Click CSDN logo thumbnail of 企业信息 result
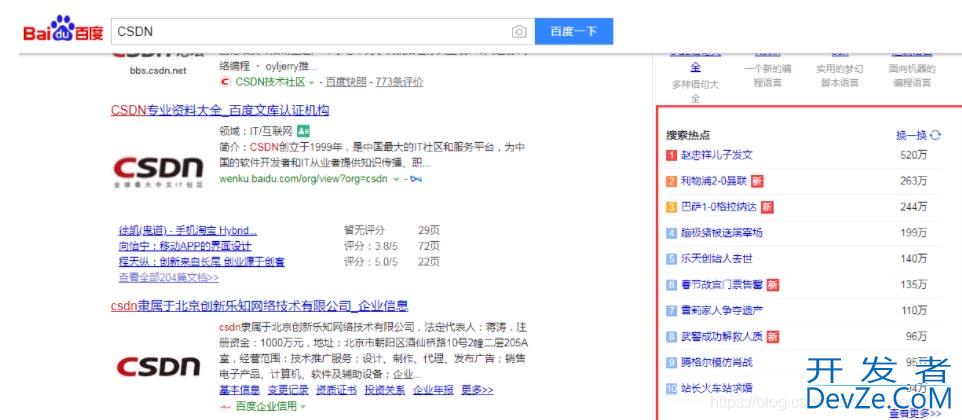962x420 pixels. click(x=158, y=367)
